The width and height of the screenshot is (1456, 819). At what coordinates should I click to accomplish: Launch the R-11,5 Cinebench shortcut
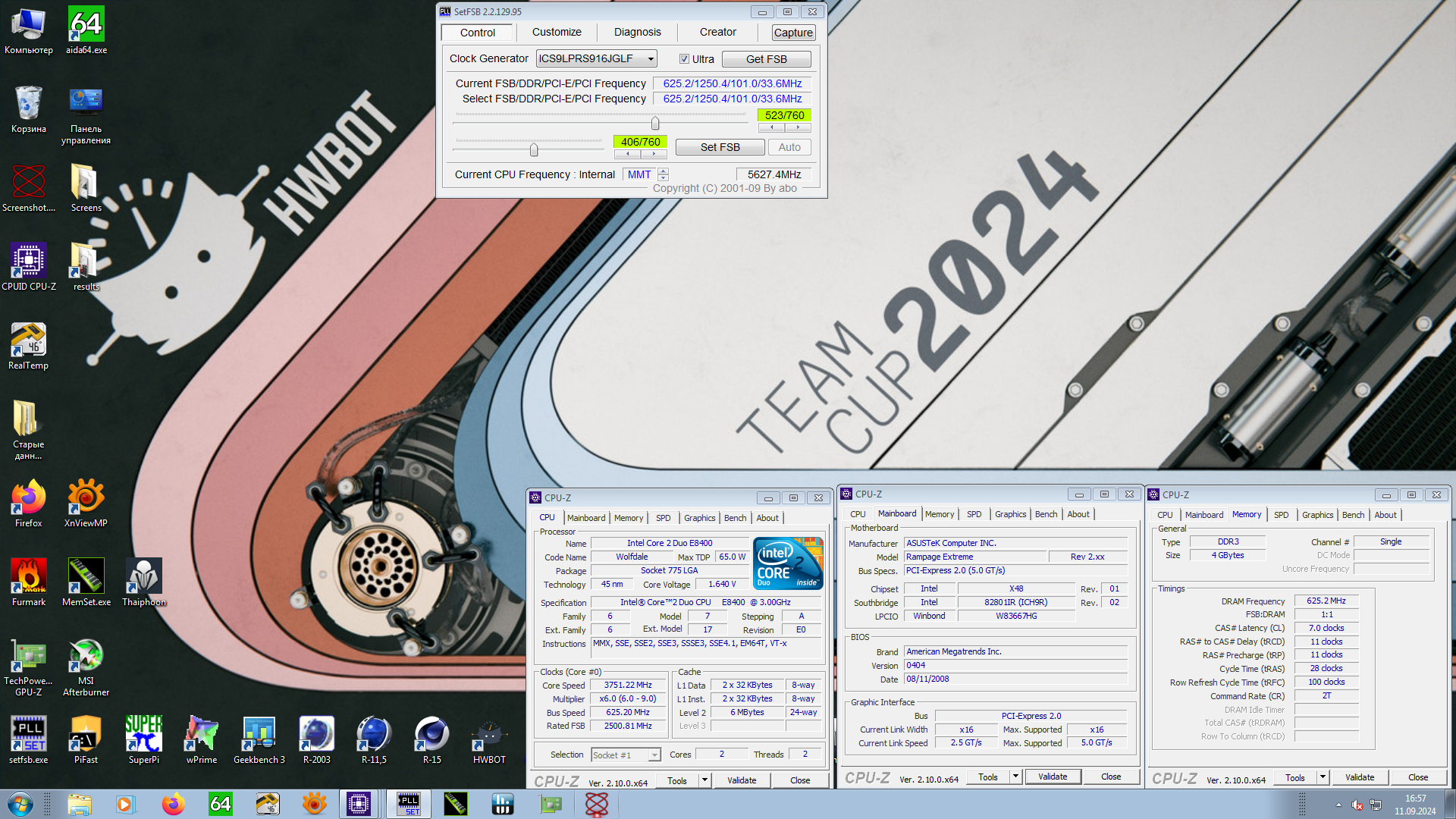coord(374,740)
